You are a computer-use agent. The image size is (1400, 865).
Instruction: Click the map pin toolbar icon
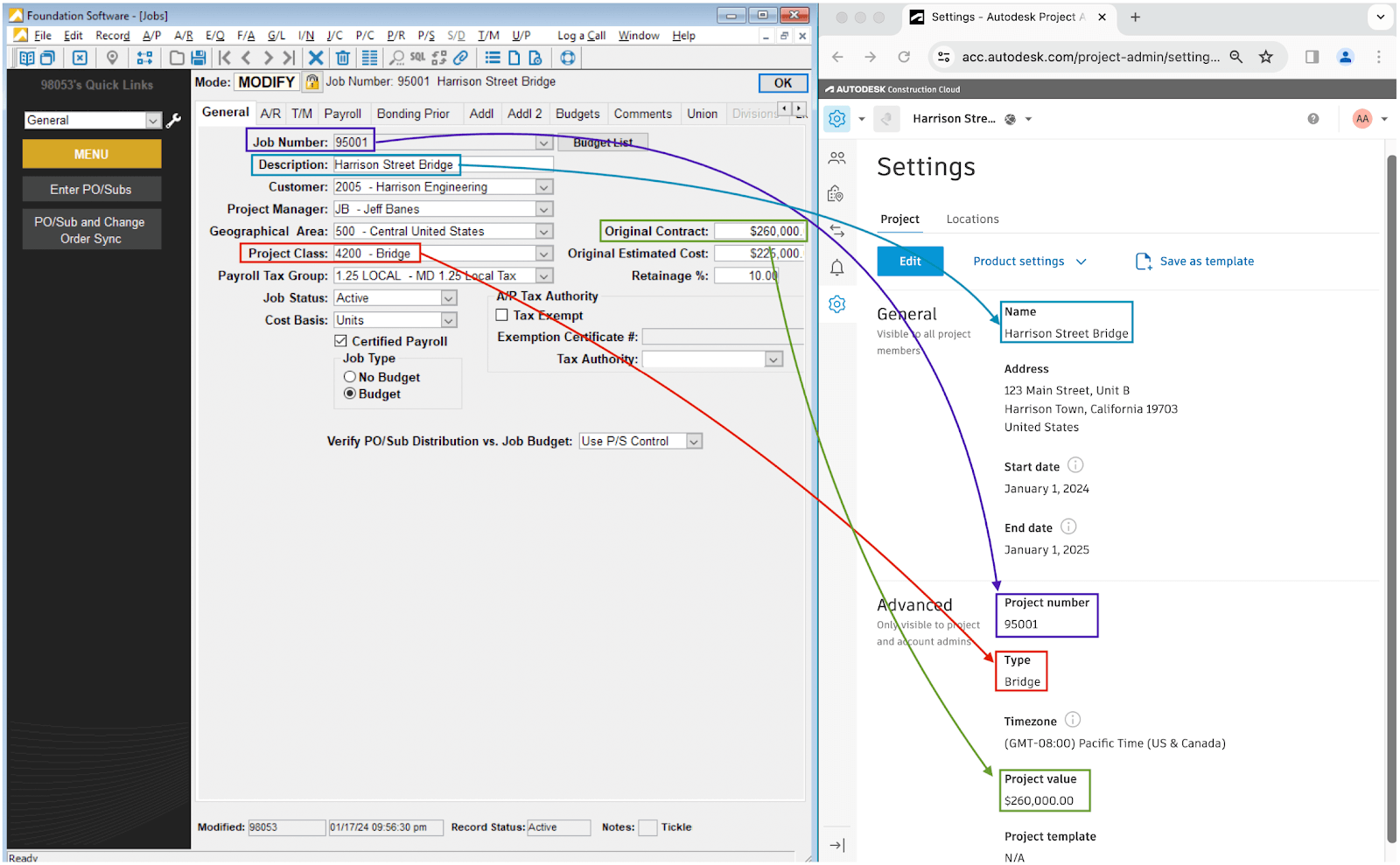pyautogui.click(x=112, y=58)
